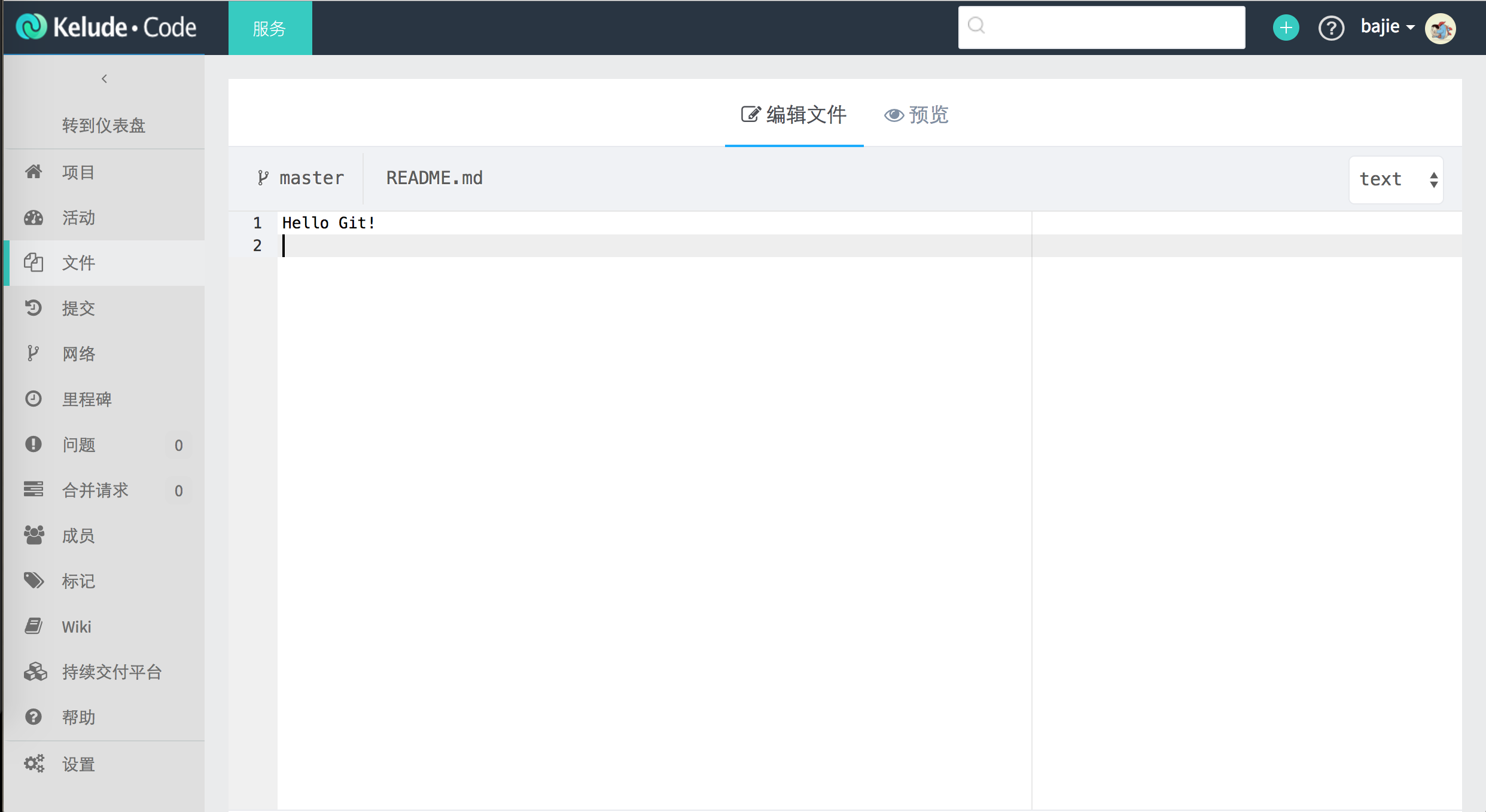The height and width of the screenshot is (812, 1486).
Task: Click the add new item (+) button
Action: point(1286,28)
